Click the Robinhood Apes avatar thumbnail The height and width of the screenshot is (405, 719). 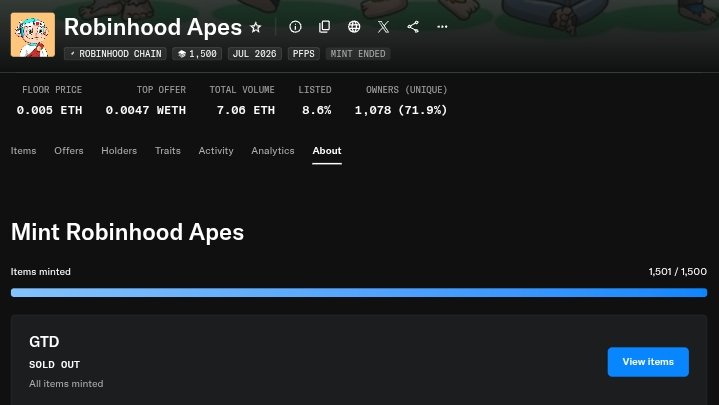click(x=33, y=35)
